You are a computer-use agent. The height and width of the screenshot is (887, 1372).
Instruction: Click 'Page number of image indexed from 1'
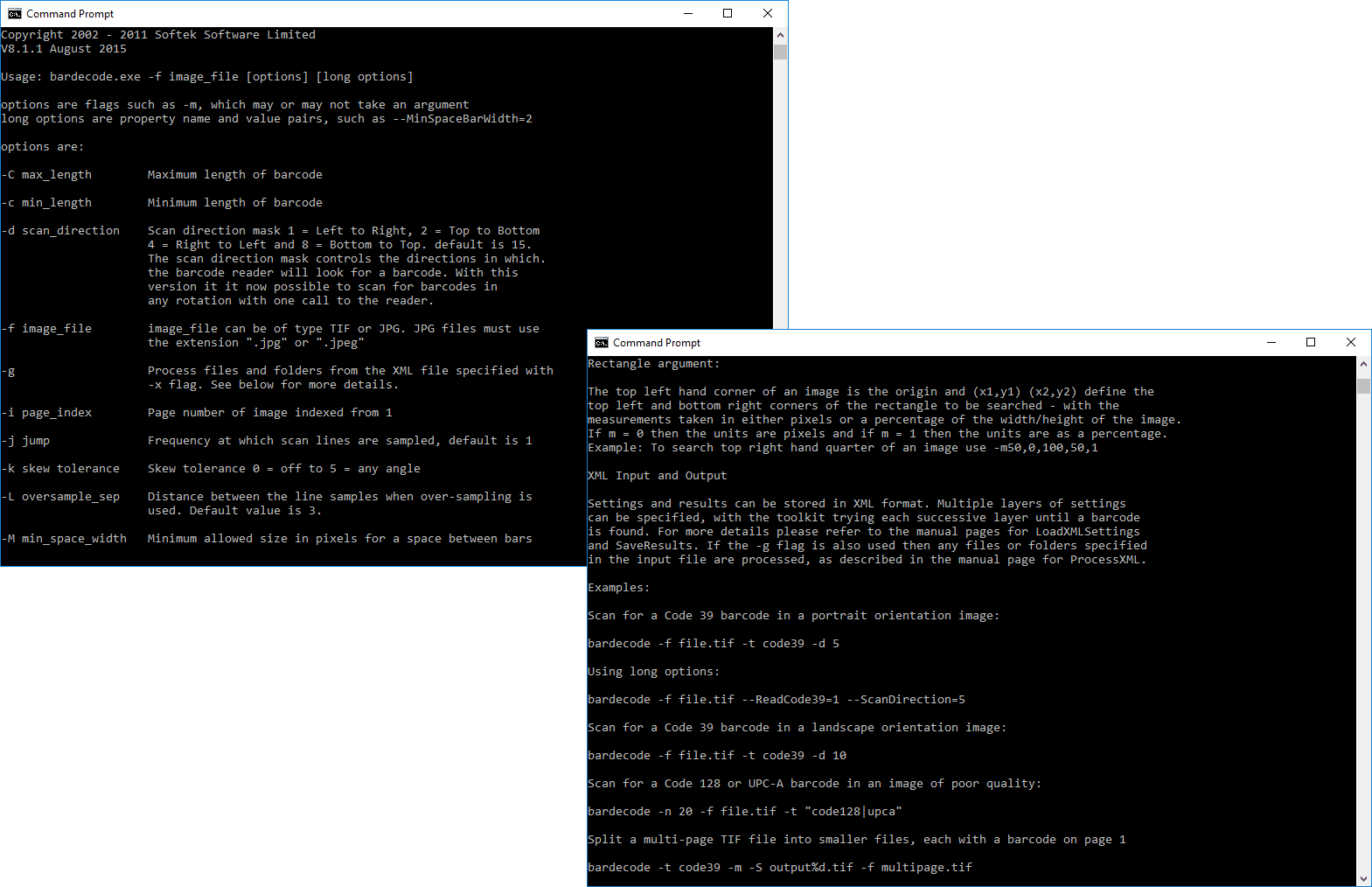pyautogui.click(x=270, y=413)
